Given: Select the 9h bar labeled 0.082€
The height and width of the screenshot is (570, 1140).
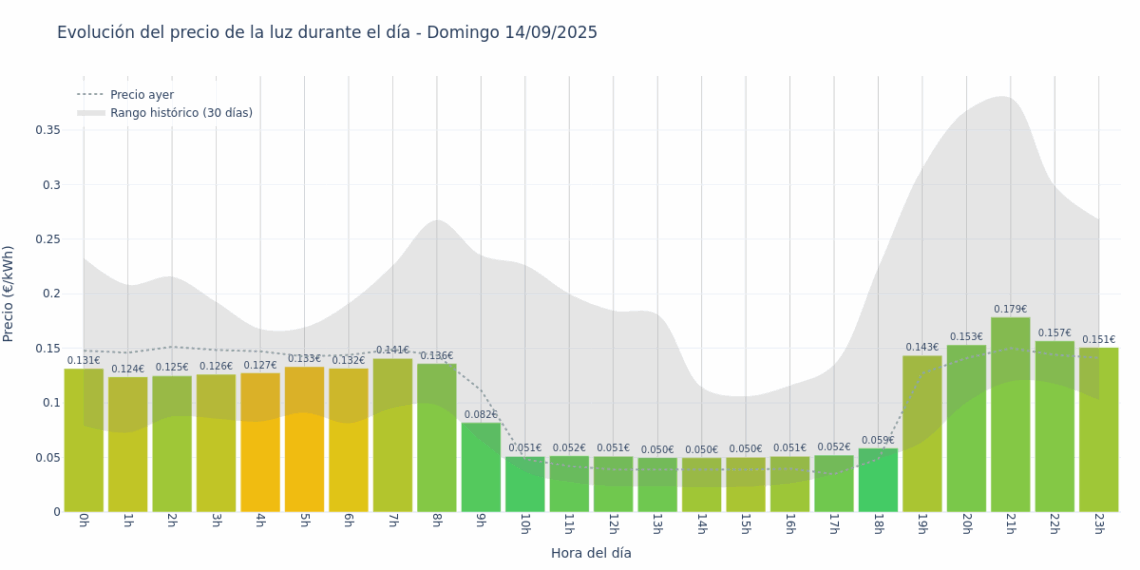Looking at the screenshot, I should coord(481,467).
